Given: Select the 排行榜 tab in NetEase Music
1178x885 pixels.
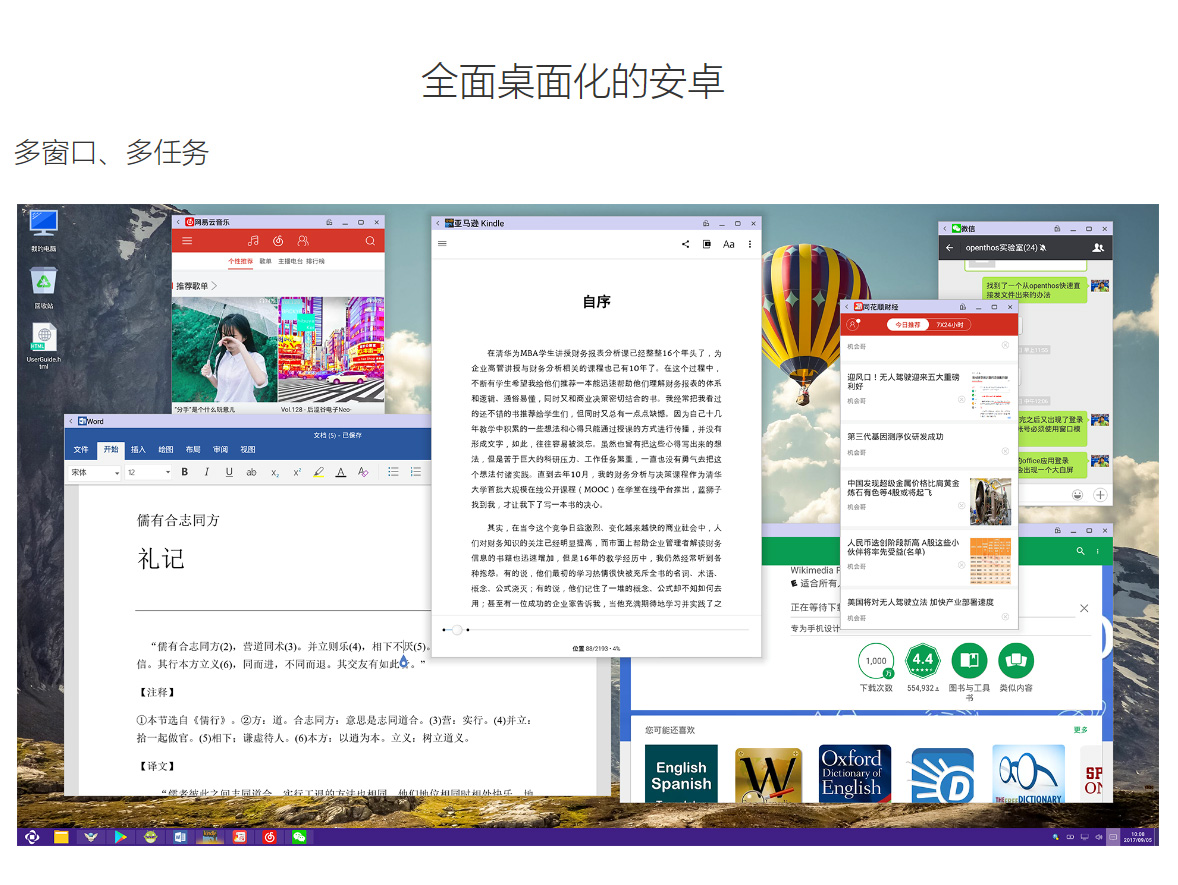Looking at the screenshot, I should pos(316,261).
